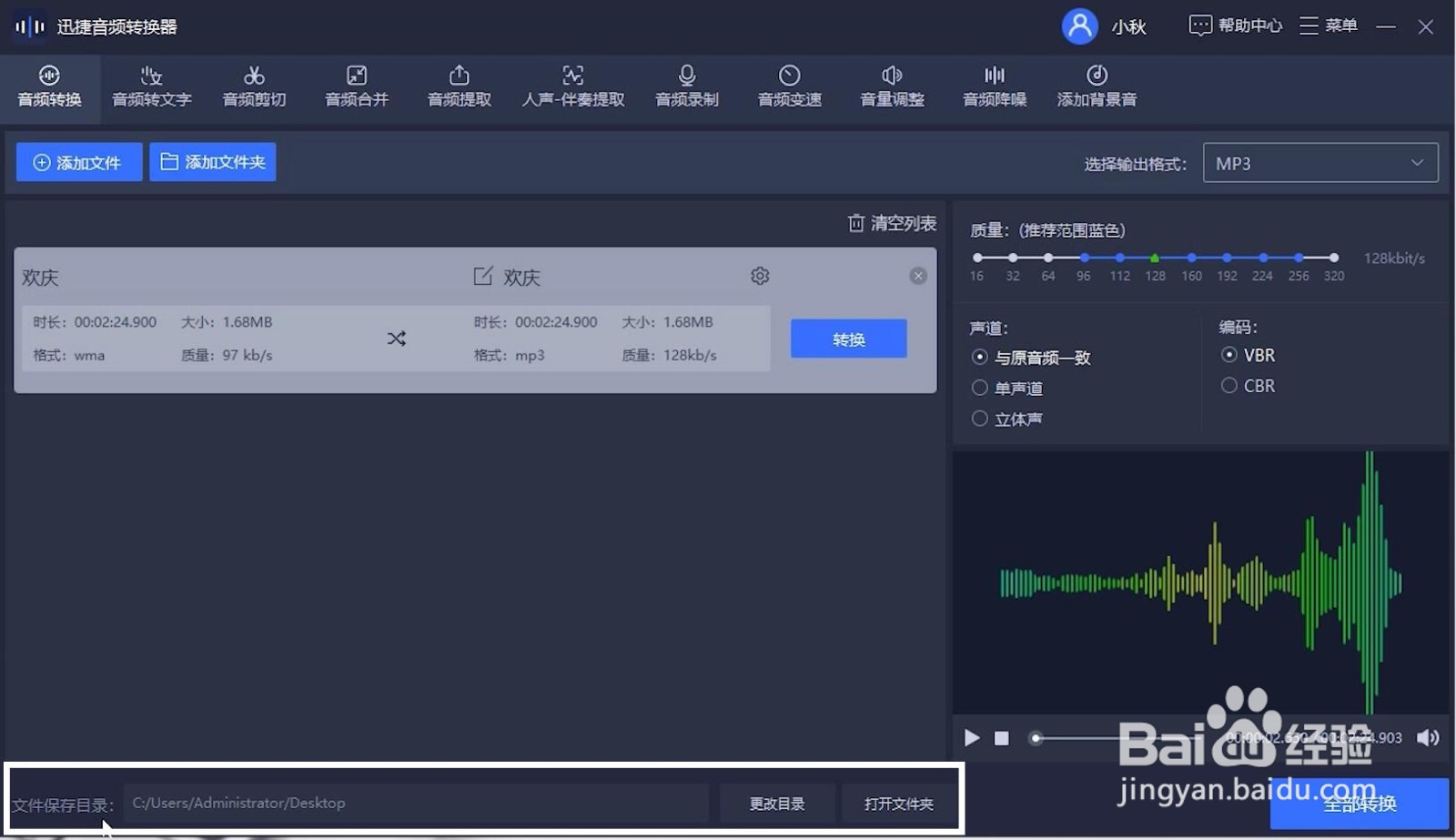Image resolution: width=1456 pixels, height=840 pixels.
Task: Play the audio waveform preview
Action: click(x=971, y=739)
